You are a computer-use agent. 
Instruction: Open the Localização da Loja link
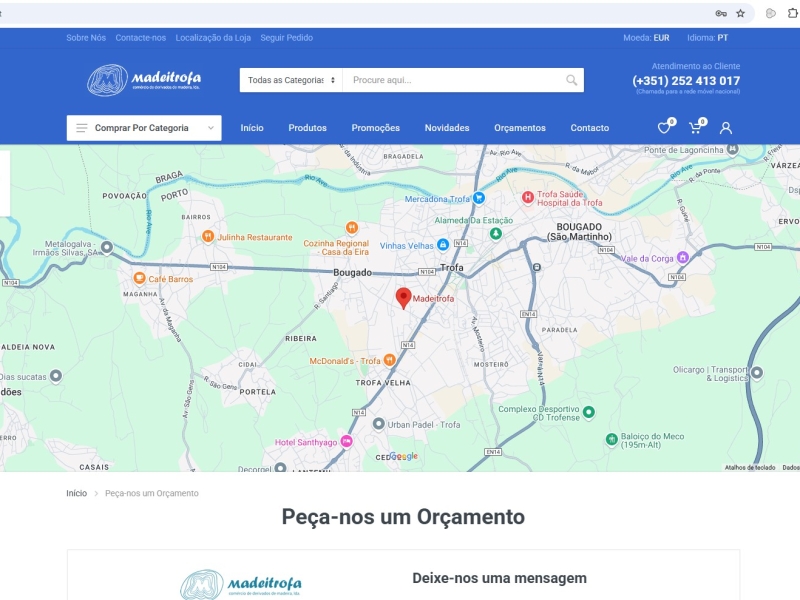[x=213, y=38]
